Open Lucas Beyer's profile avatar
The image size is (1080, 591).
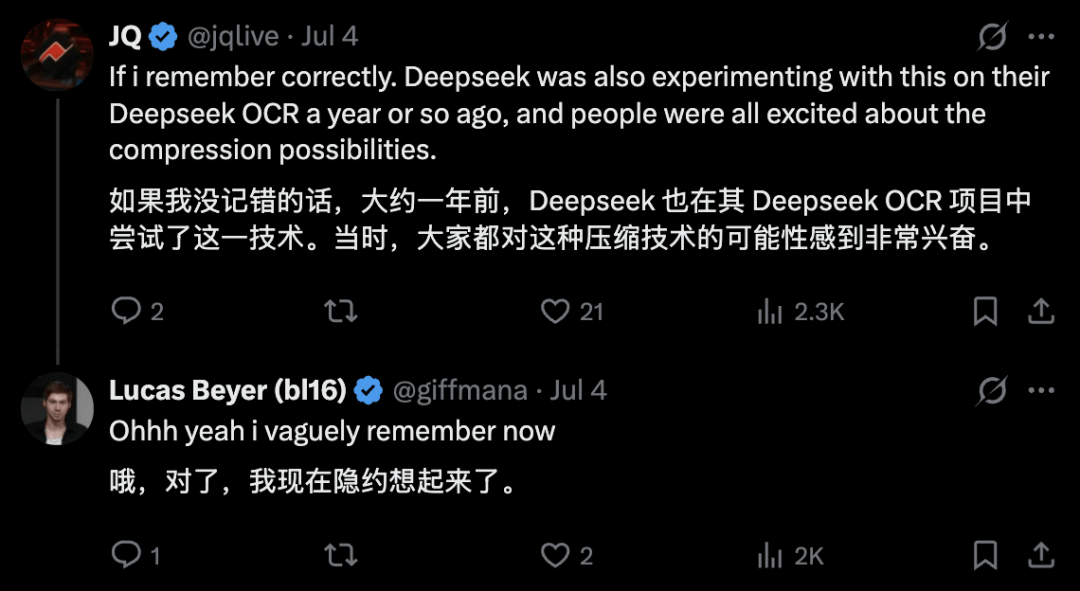[57, 408]
